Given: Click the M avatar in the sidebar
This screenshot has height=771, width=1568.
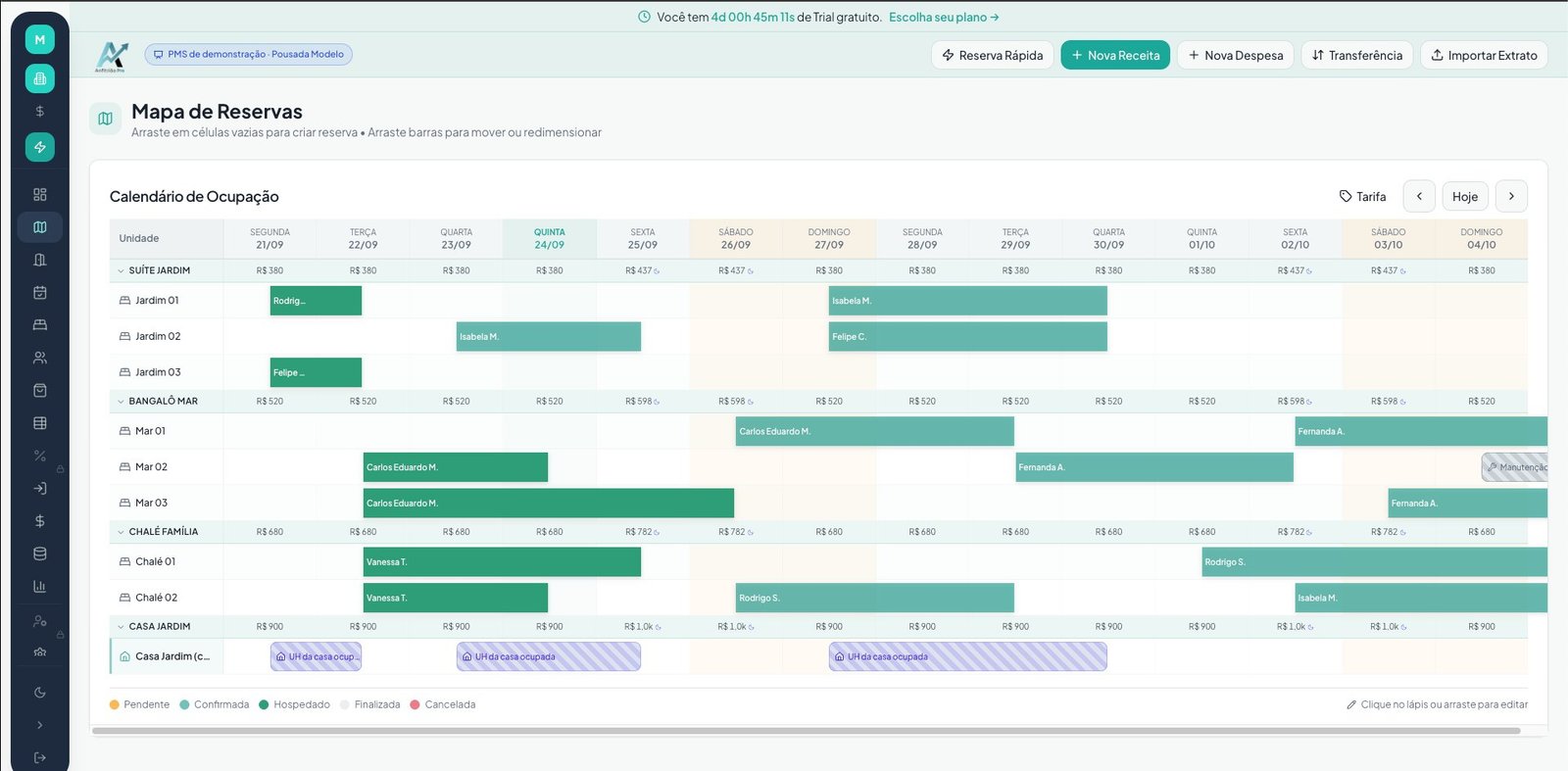Looking at the screenshot, I should point(40,39).
